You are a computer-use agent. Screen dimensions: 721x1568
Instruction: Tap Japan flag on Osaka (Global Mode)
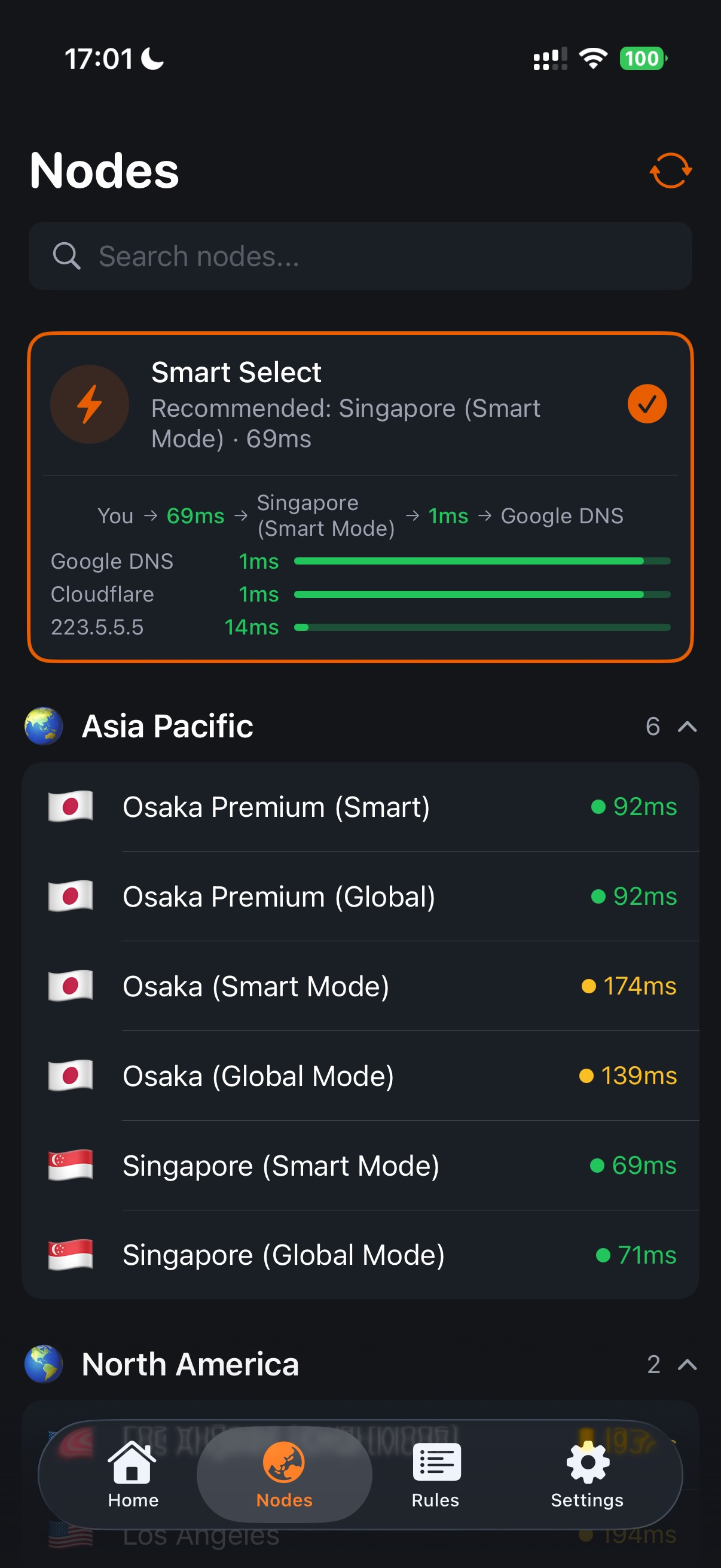coord(71,1076)
